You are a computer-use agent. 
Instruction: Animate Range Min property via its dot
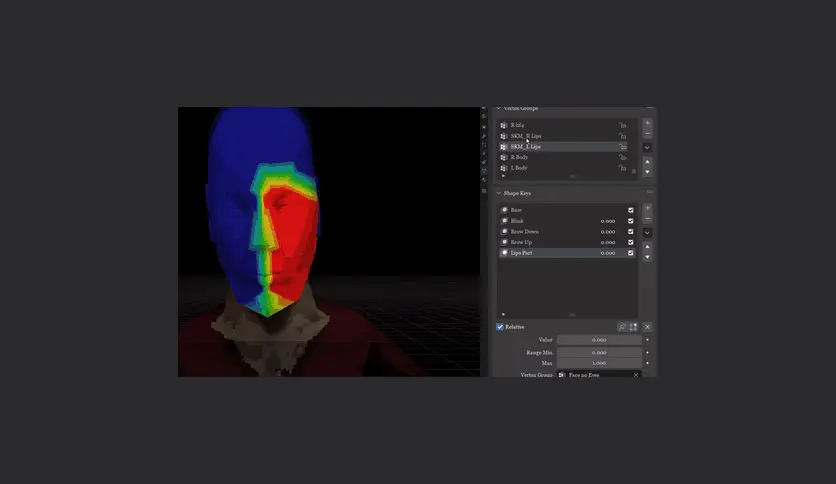[x=647, y=352]
